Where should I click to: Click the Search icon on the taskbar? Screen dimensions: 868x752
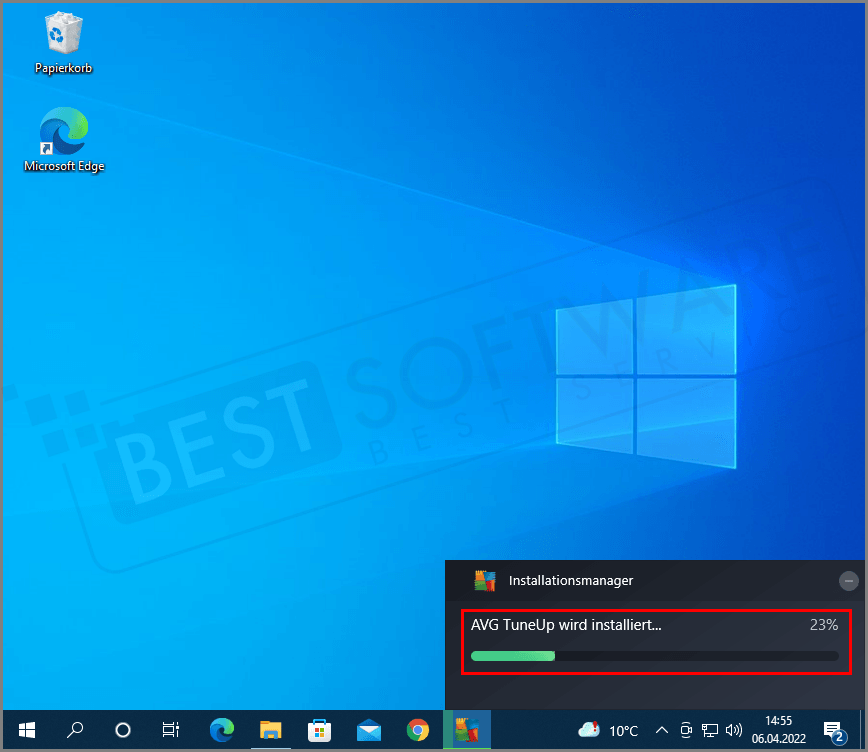(x=75, y=730)
